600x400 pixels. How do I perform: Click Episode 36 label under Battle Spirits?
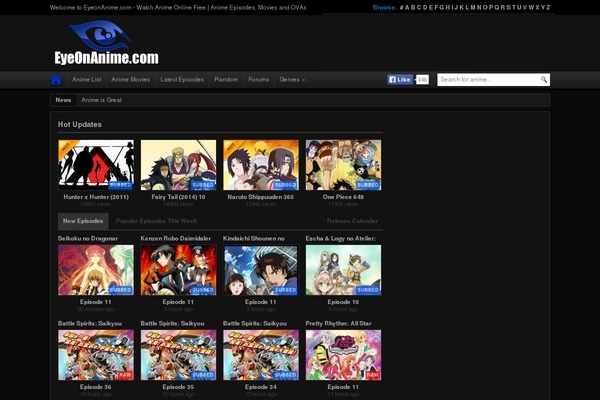pyautogui.click(x=96, y=387)
